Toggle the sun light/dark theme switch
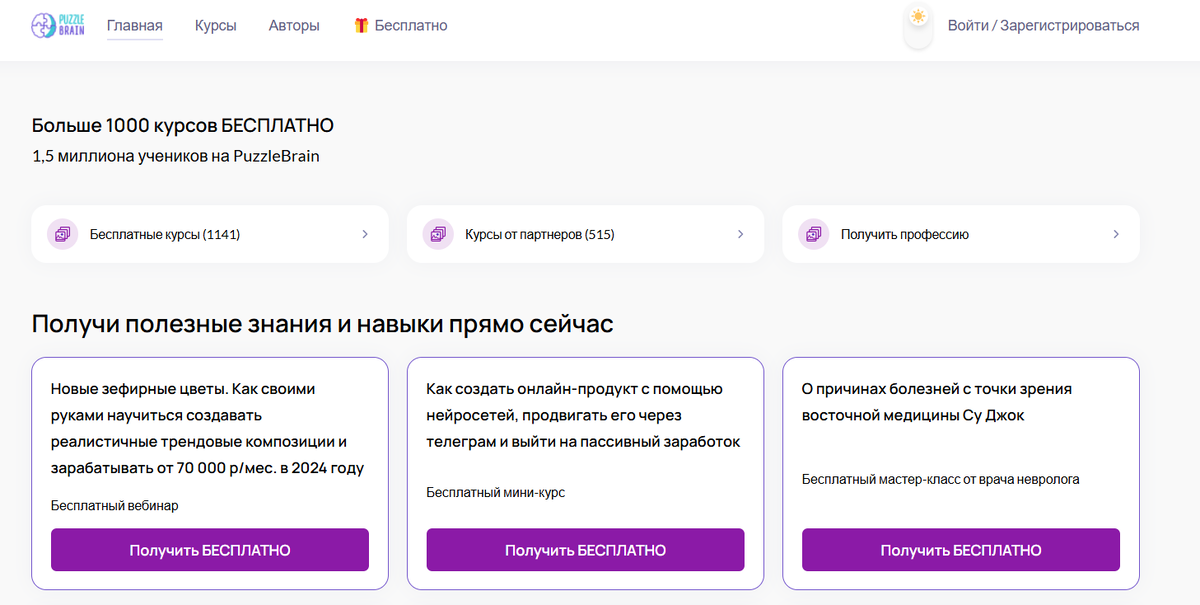The height and width of the screenshot is (605, 1200). point(918,18)
